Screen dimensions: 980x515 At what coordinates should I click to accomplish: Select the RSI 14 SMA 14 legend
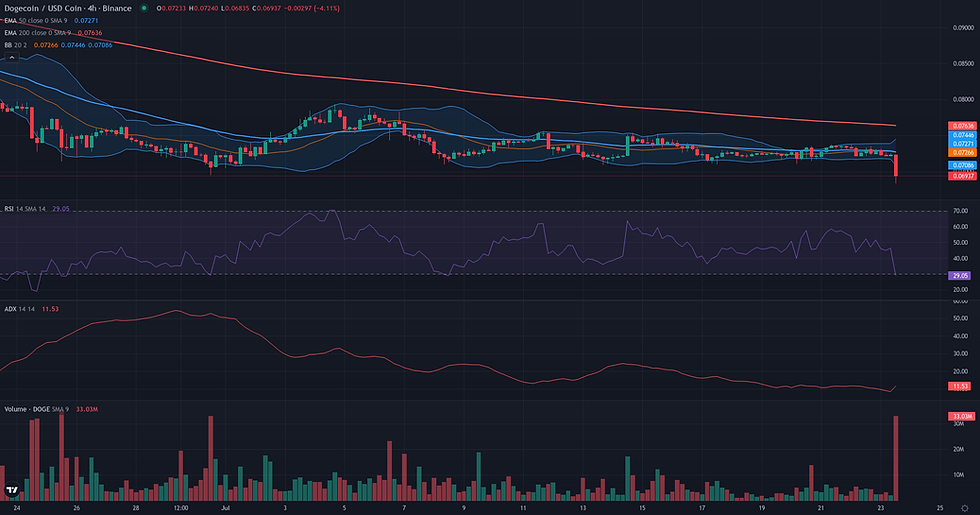coord(25,209)
